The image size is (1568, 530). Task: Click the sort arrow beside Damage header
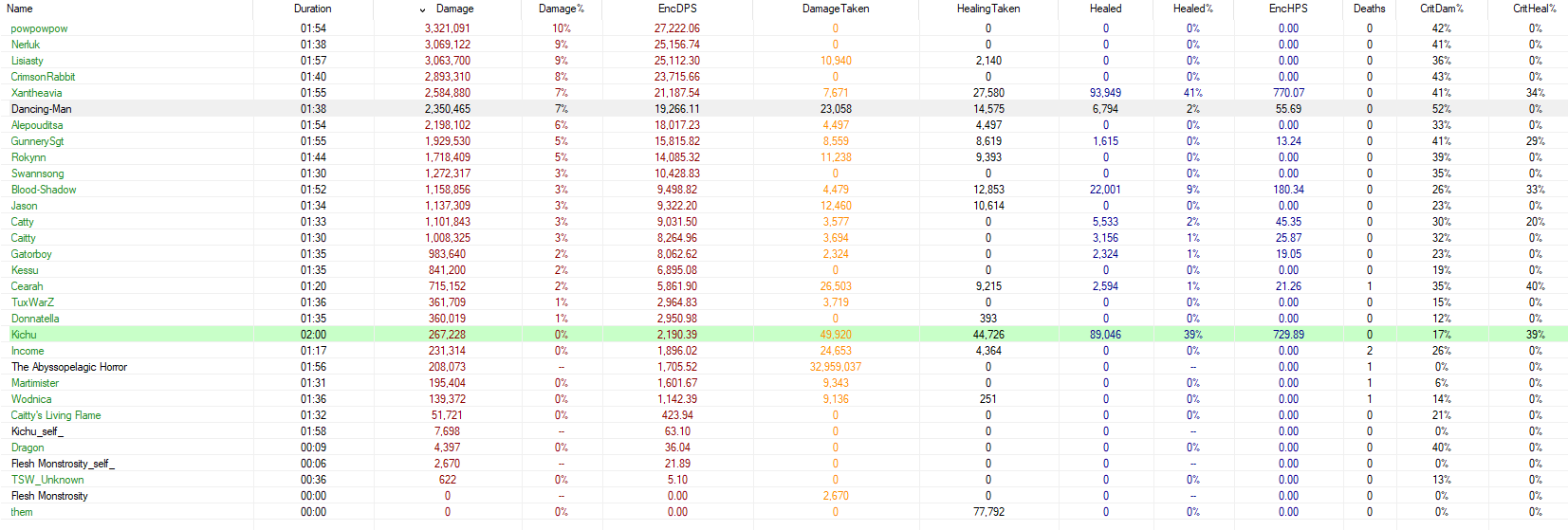[x=422, y=9]
